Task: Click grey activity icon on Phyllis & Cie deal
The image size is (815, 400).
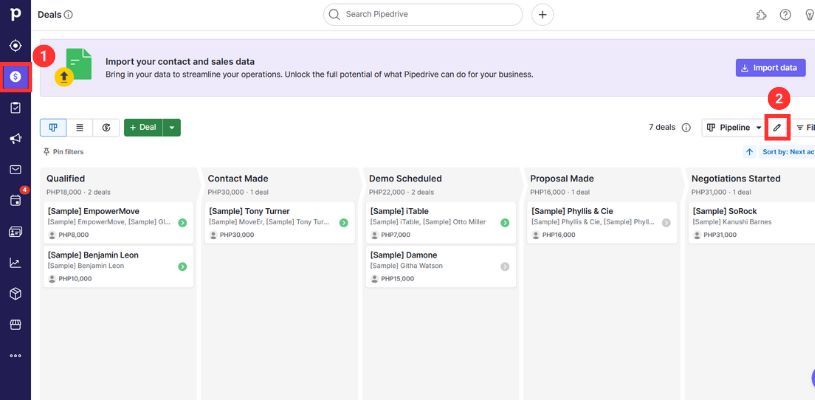Action: (x=666, y=223)
